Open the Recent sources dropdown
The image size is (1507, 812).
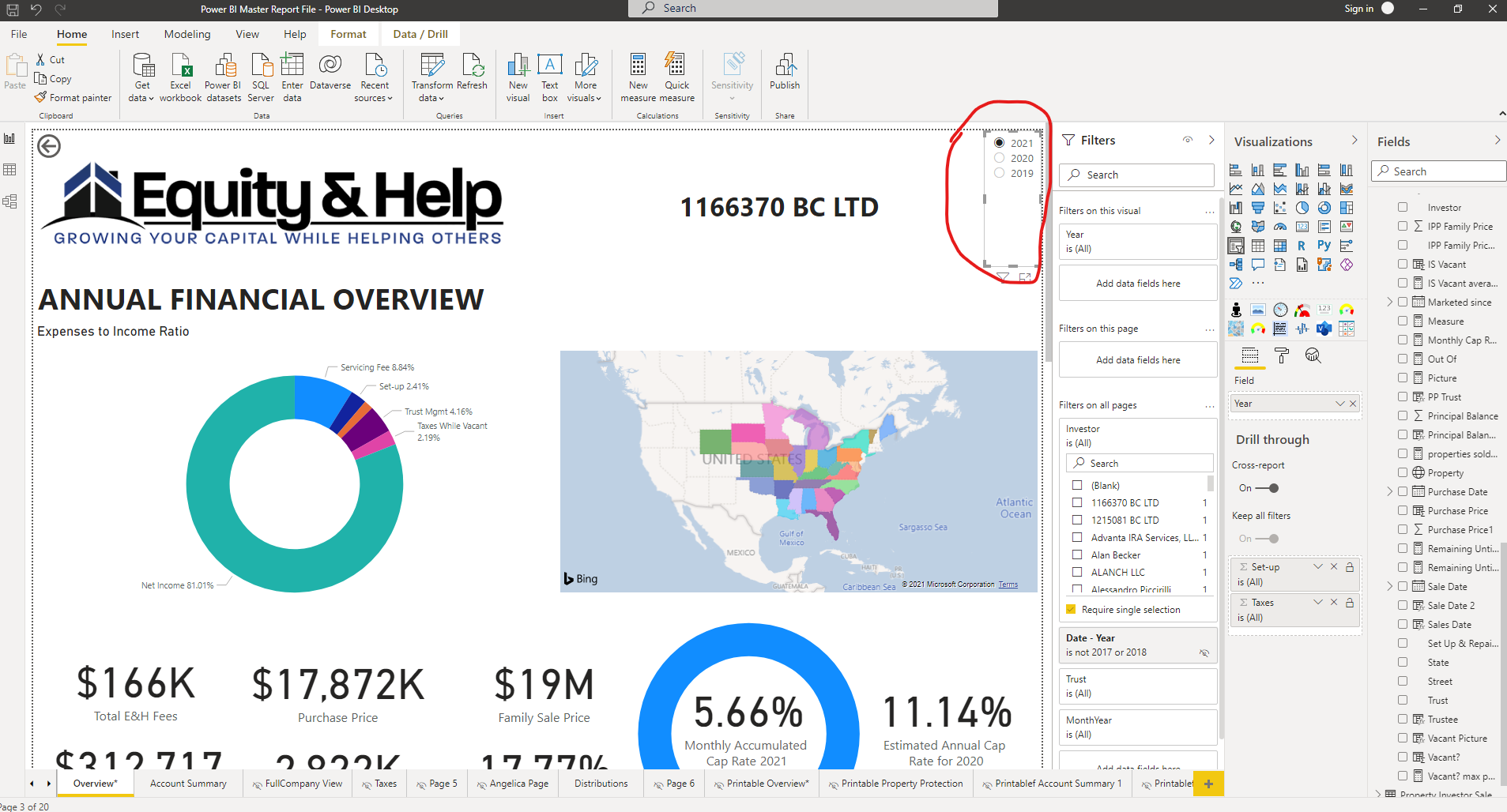click(374, 77)
